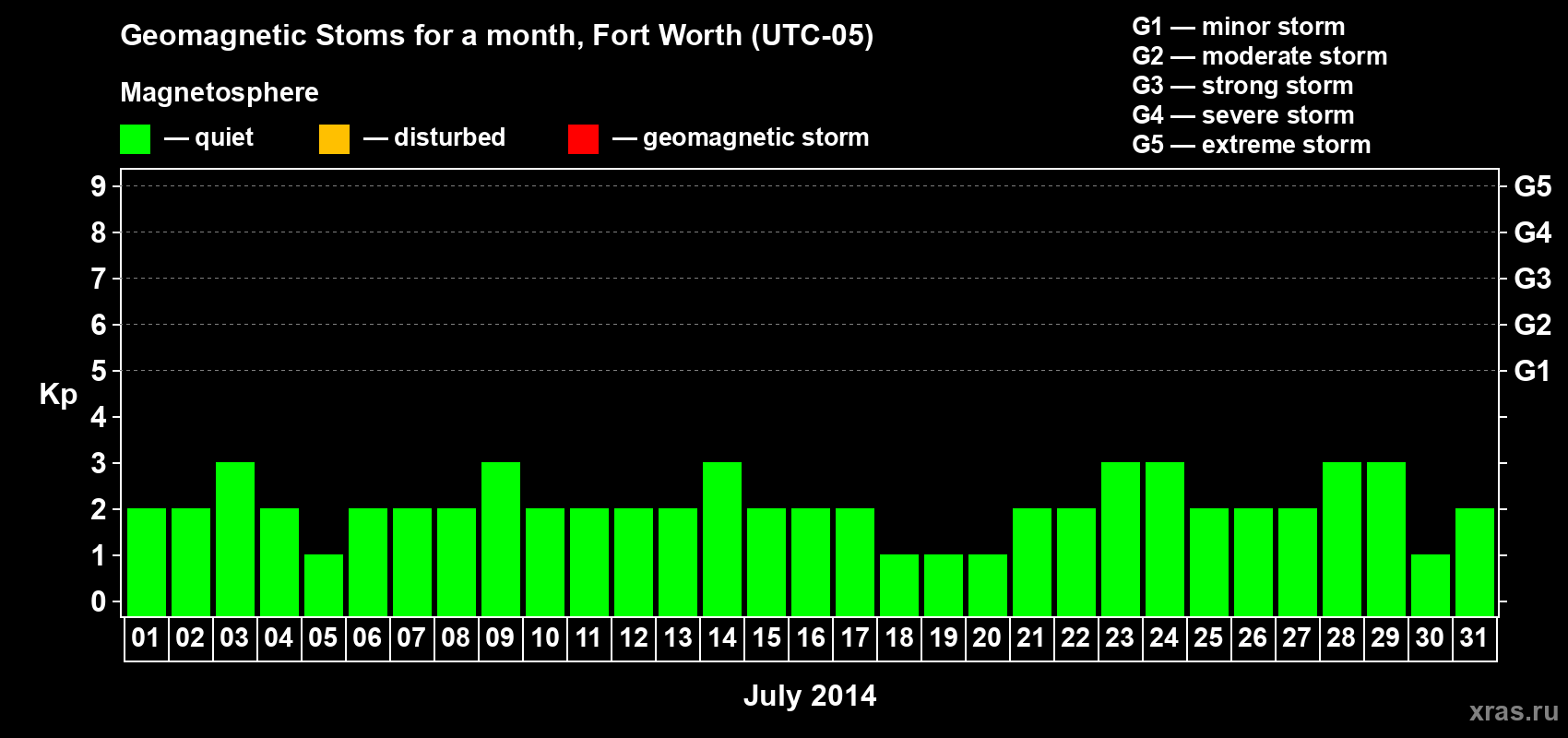1568x738 pixels.
Task: Click the green quiet legend swatch
Action: click(135, 139)
